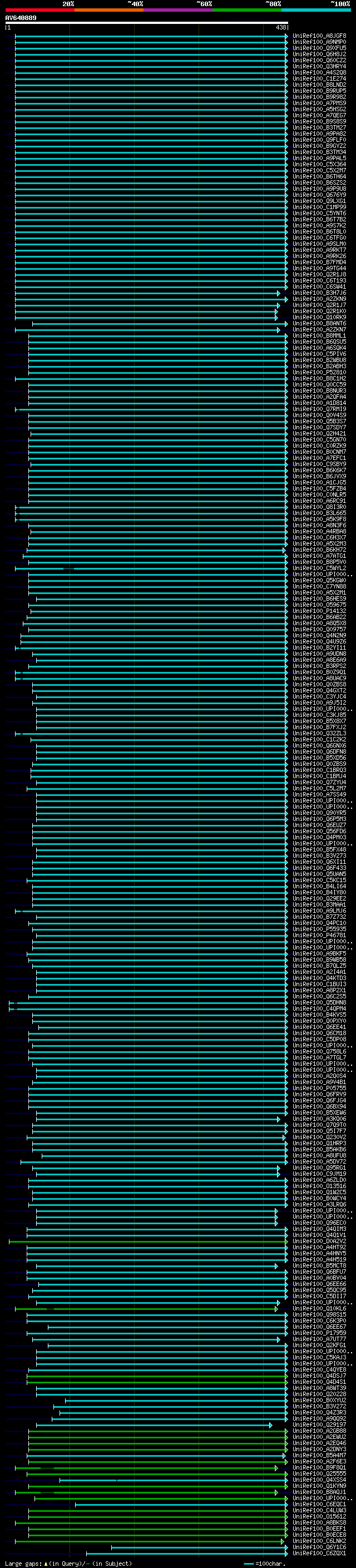
Task: Click the red 20% identity legend segment
Action: click(x=39, y=10)
